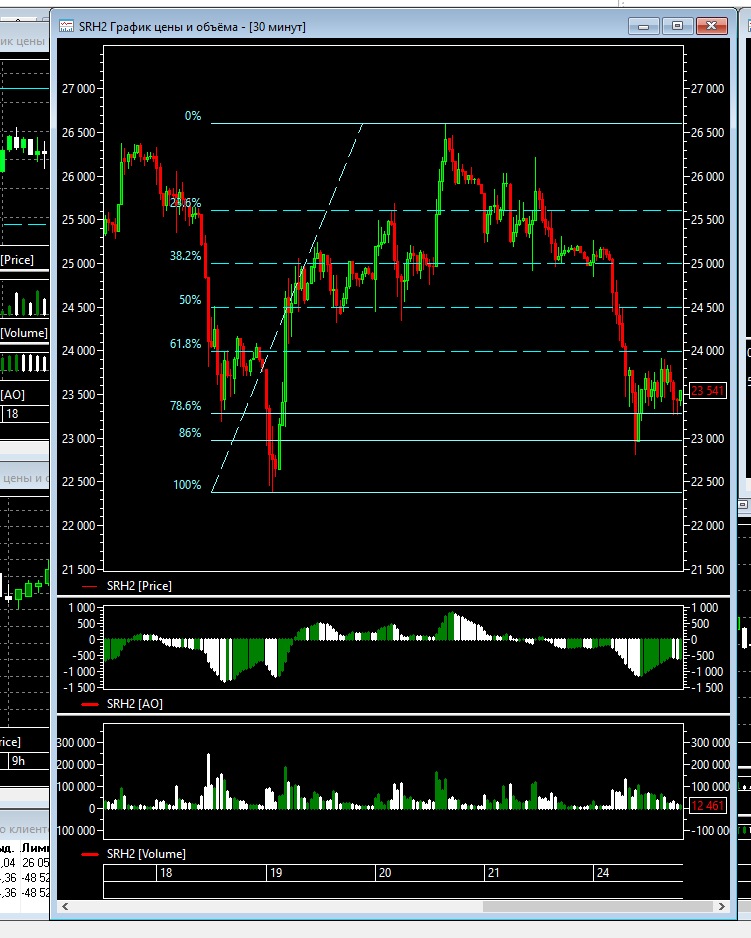Click 26 500 on the right price axis
The width and height of the screenshot is (751, 938).
point(707,133)
